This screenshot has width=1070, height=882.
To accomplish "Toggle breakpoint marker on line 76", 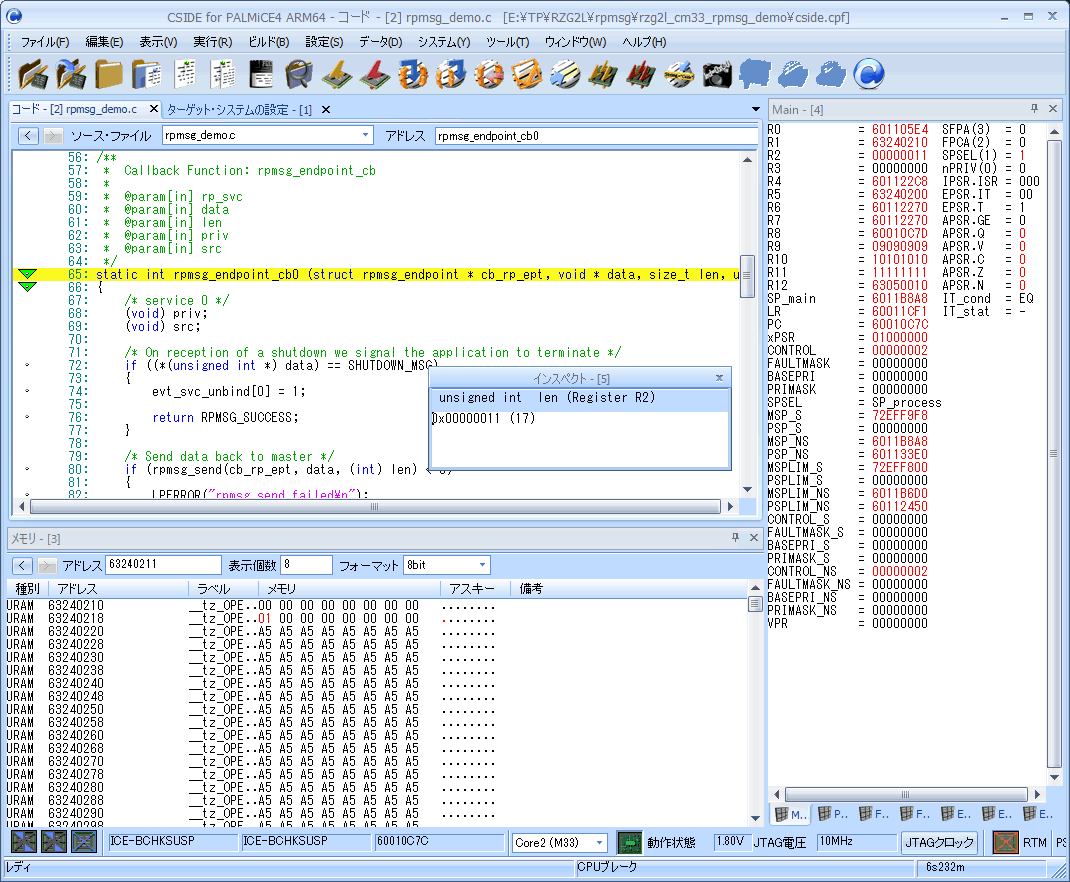I will [27, 417].
